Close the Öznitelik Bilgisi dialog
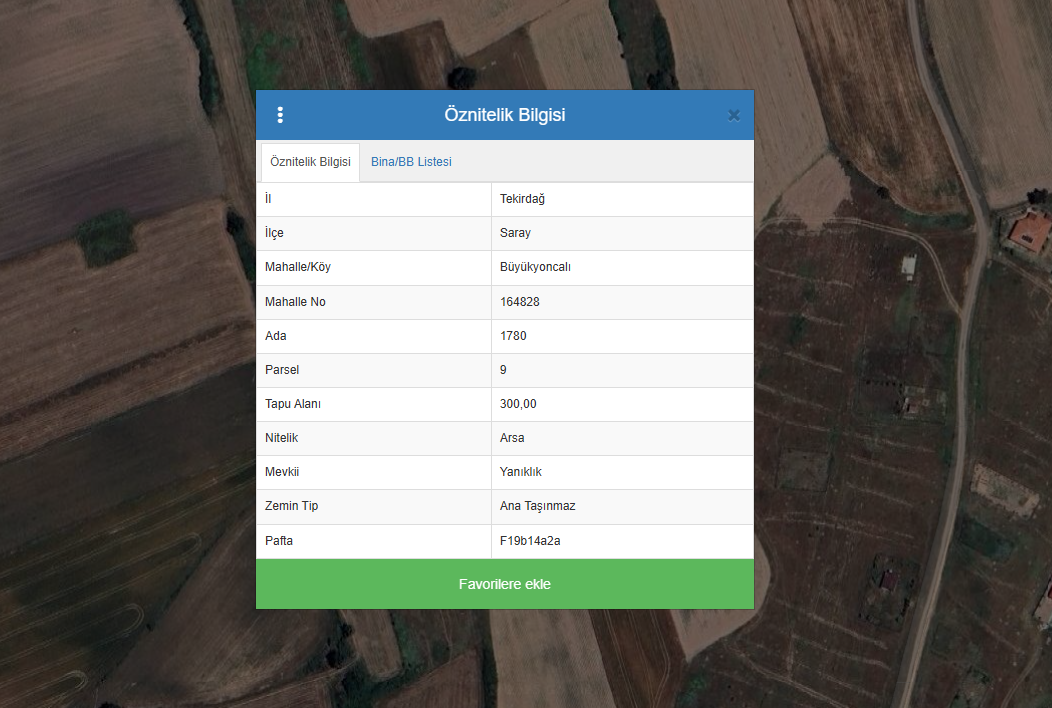 (734, 115)
